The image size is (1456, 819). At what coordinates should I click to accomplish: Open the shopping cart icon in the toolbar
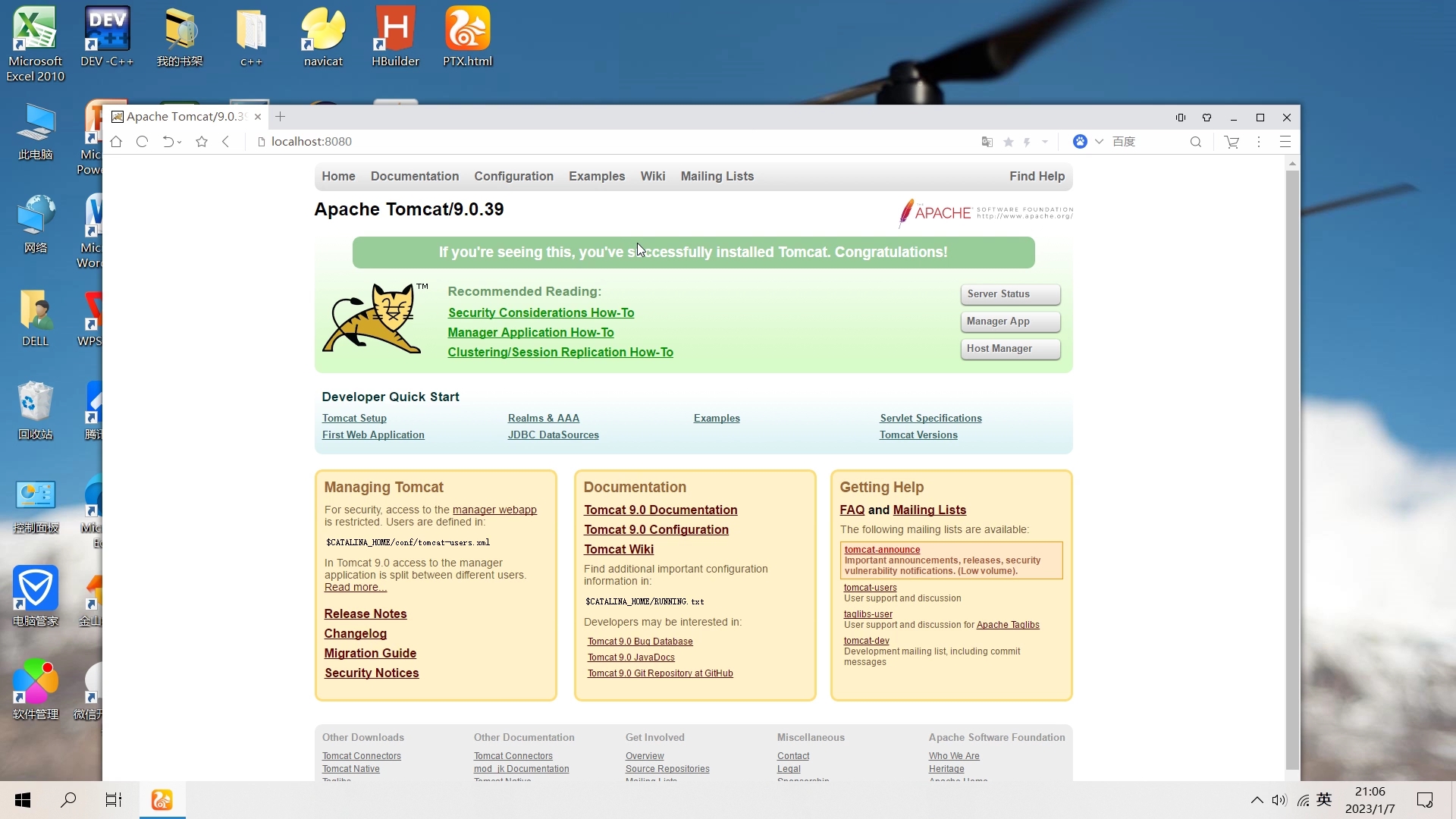(x=1232, y=142)
